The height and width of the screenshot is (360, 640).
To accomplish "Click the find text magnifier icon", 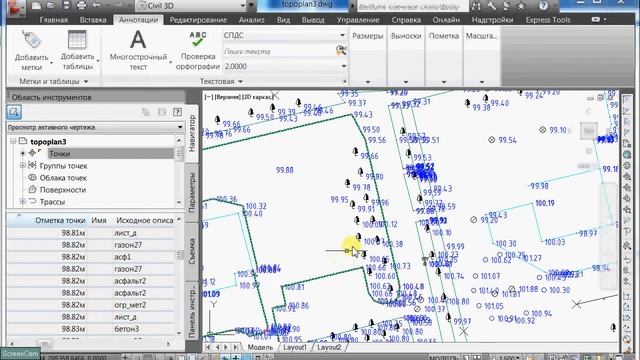I will (341, 51).
